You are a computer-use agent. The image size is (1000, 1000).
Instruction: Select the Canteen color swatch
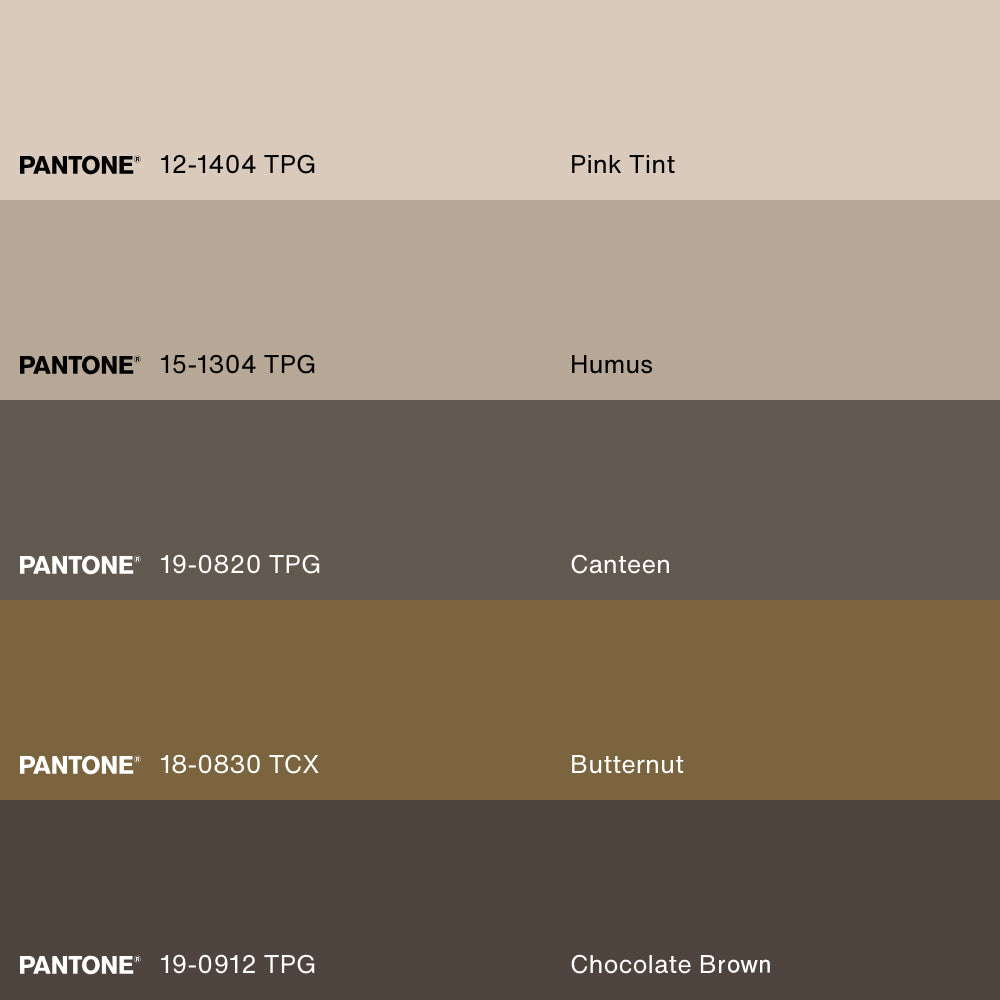point(500,500)
